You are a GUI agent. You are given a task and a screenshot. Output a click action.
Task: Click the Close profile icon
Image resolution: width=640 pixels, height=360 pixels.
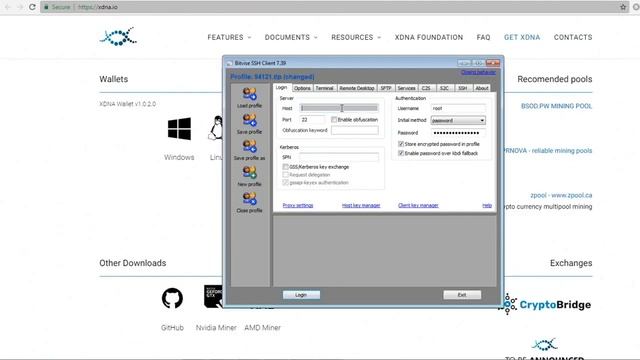click(x=249, y=199)
